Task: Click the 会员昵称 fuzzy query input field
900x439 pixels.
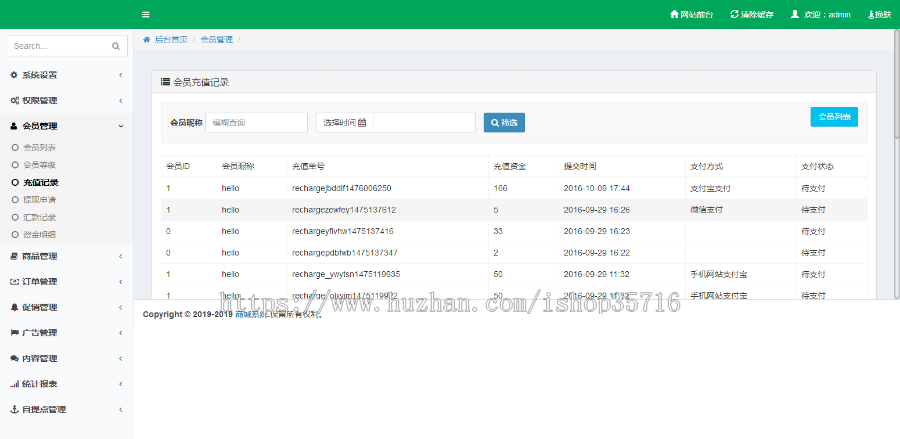Action: [257, 122]
